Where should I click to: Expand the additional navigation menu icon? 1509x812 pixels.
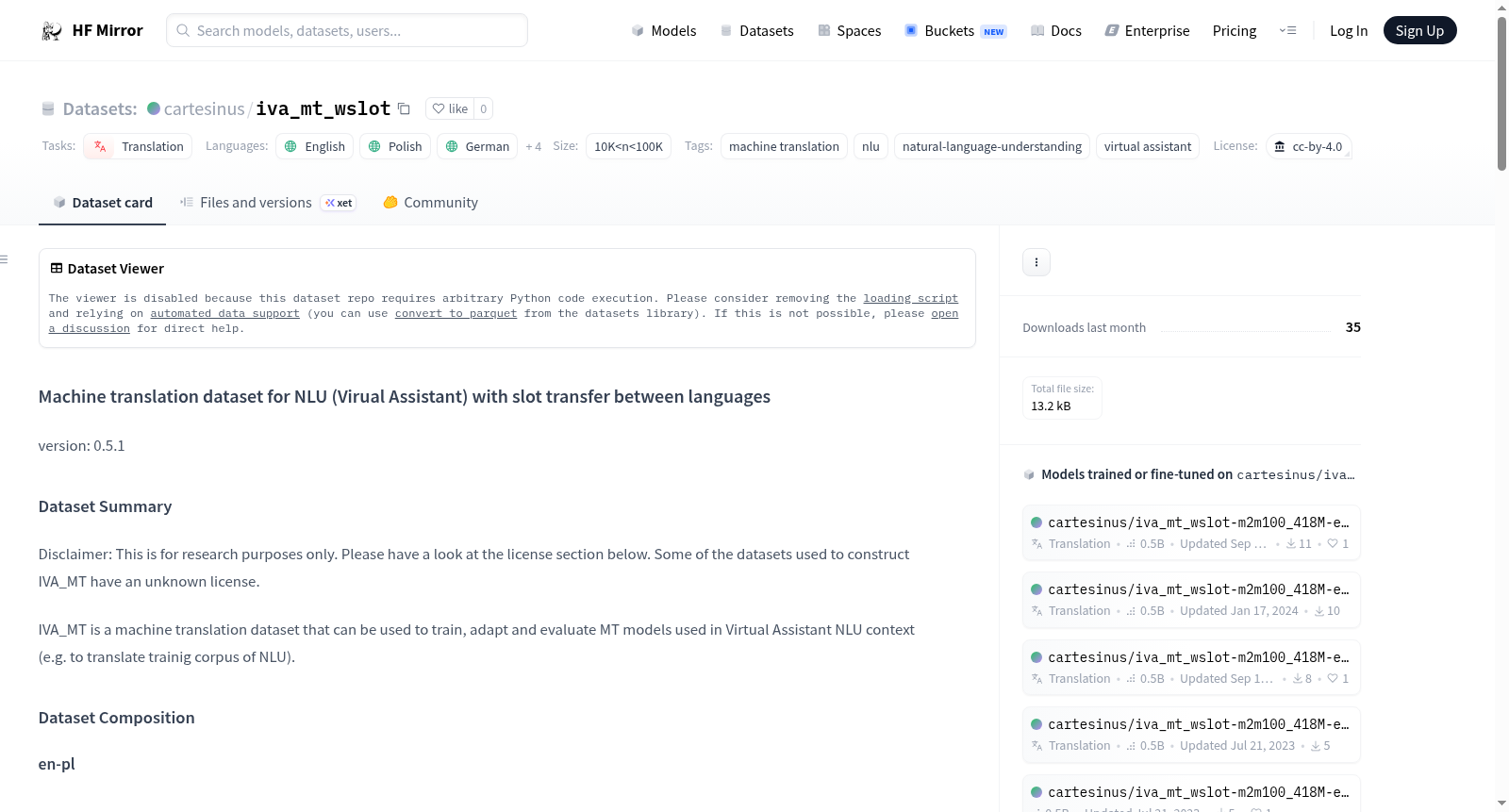1287,31
